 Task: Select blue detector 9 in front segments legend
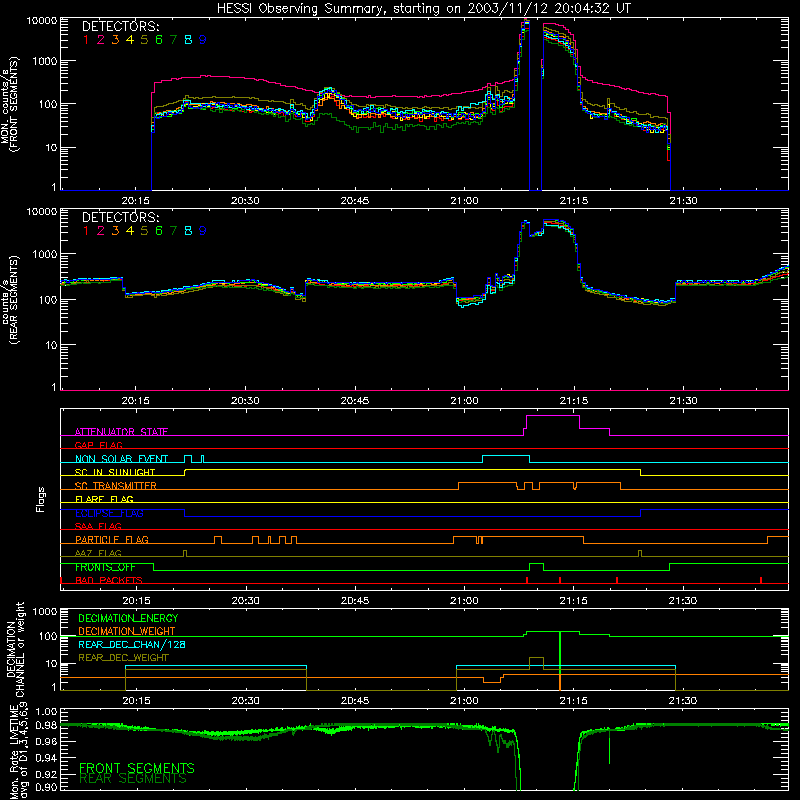[x=203, y=40]
